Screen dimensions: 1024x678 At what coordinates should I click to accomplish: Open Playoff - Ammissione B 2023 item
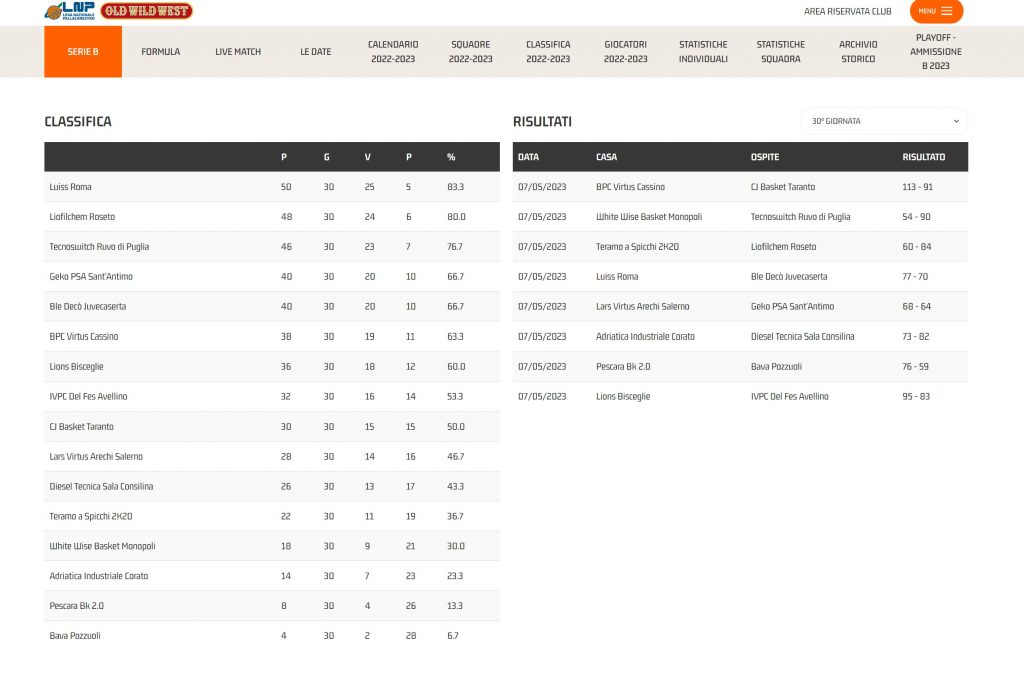pyautogui.click(x=935, y=52)
